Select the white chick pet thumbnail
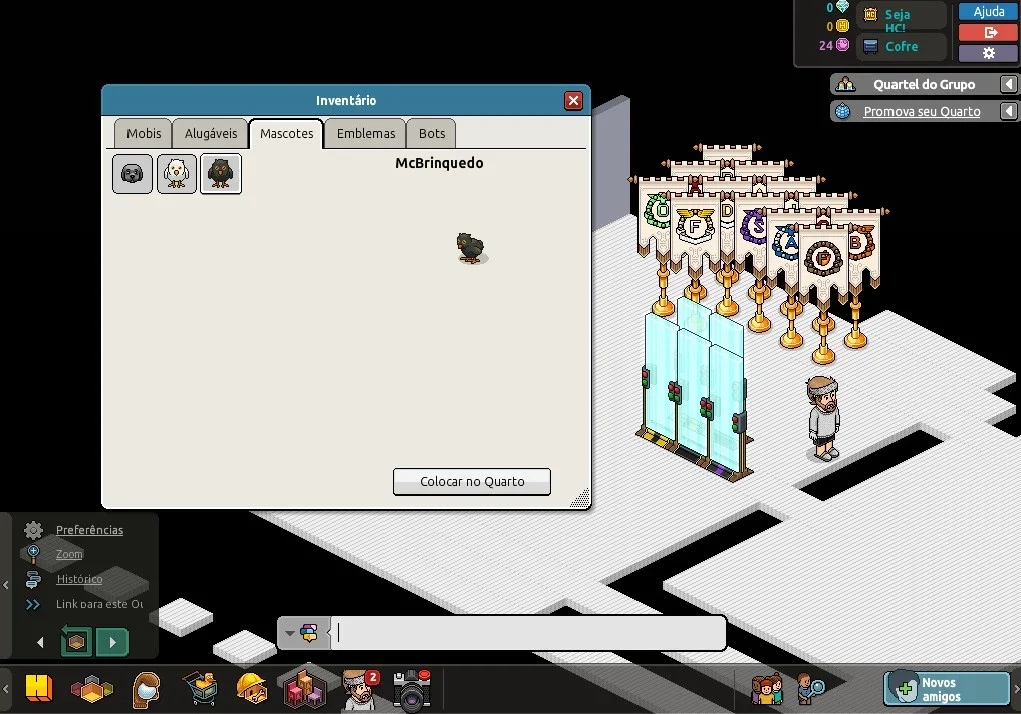The height and width of the screenshot is (714, 1021). [x=176, y=174]
